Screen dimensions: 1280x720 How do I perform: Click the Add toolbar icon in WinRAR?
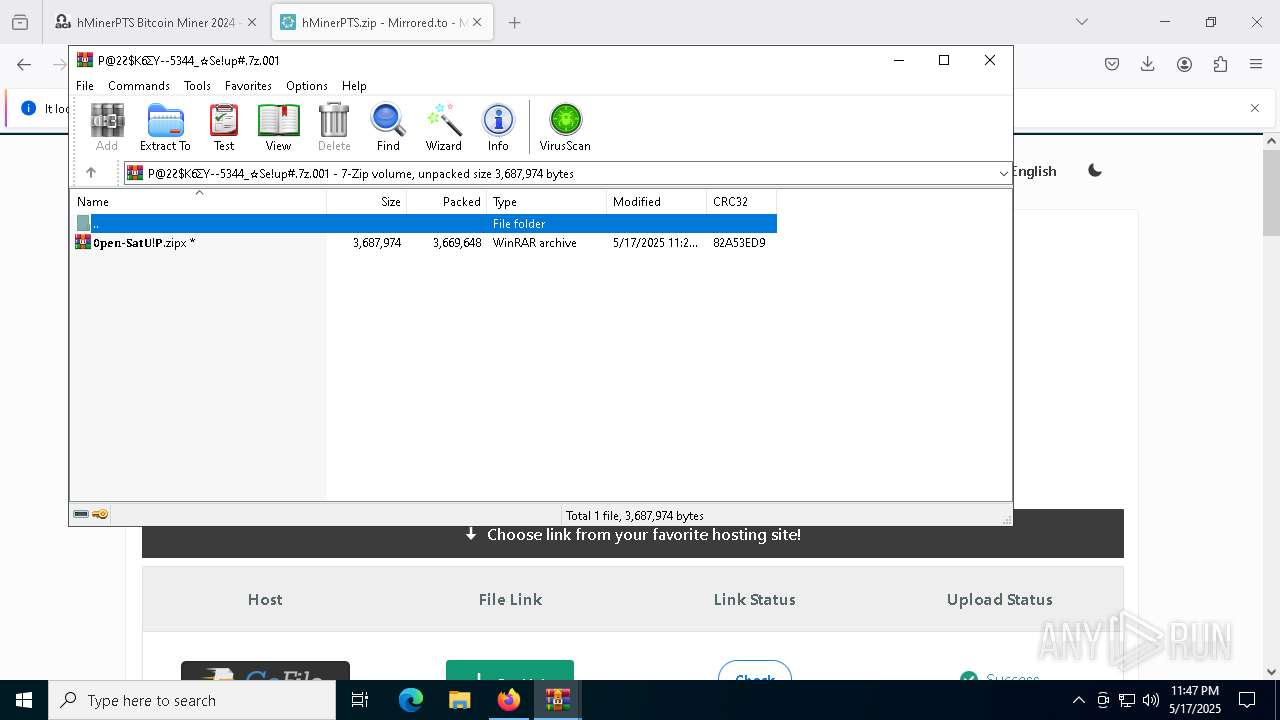107,127
